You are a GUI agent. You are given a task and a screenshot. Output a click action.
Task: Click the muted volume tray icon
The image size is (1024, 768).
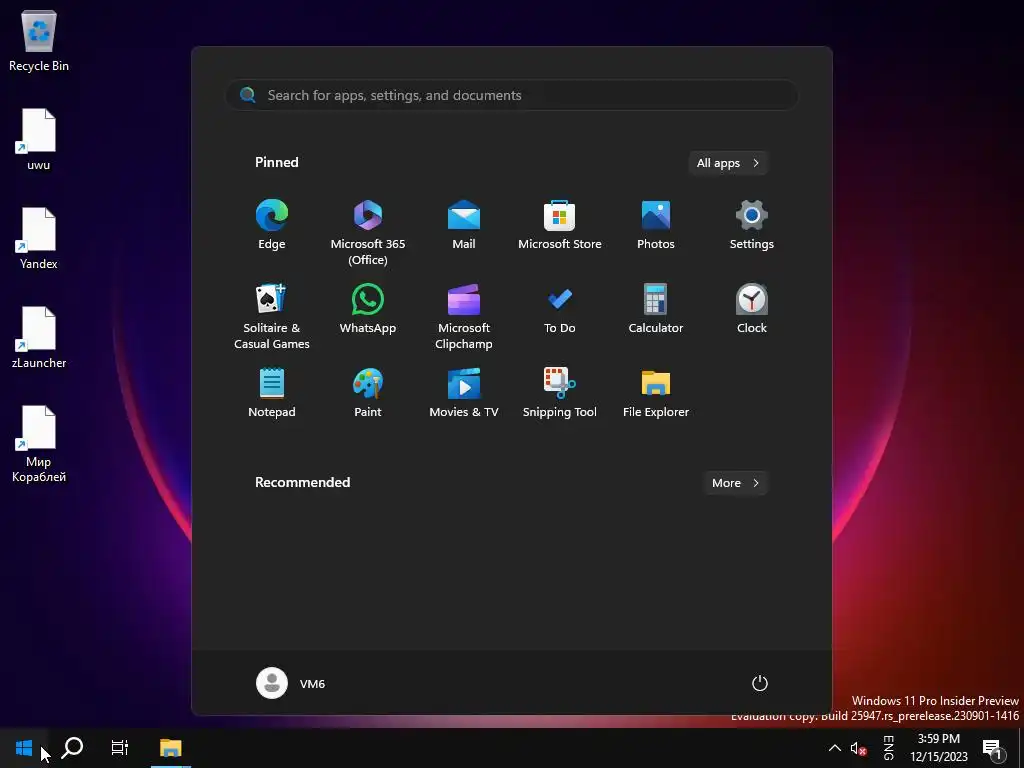point(858,748)
